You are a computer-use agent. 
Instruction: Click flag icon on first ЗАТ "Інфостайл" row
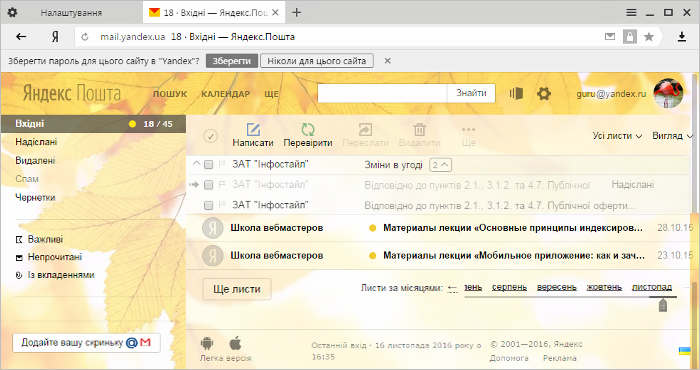(x=222, y=165)
